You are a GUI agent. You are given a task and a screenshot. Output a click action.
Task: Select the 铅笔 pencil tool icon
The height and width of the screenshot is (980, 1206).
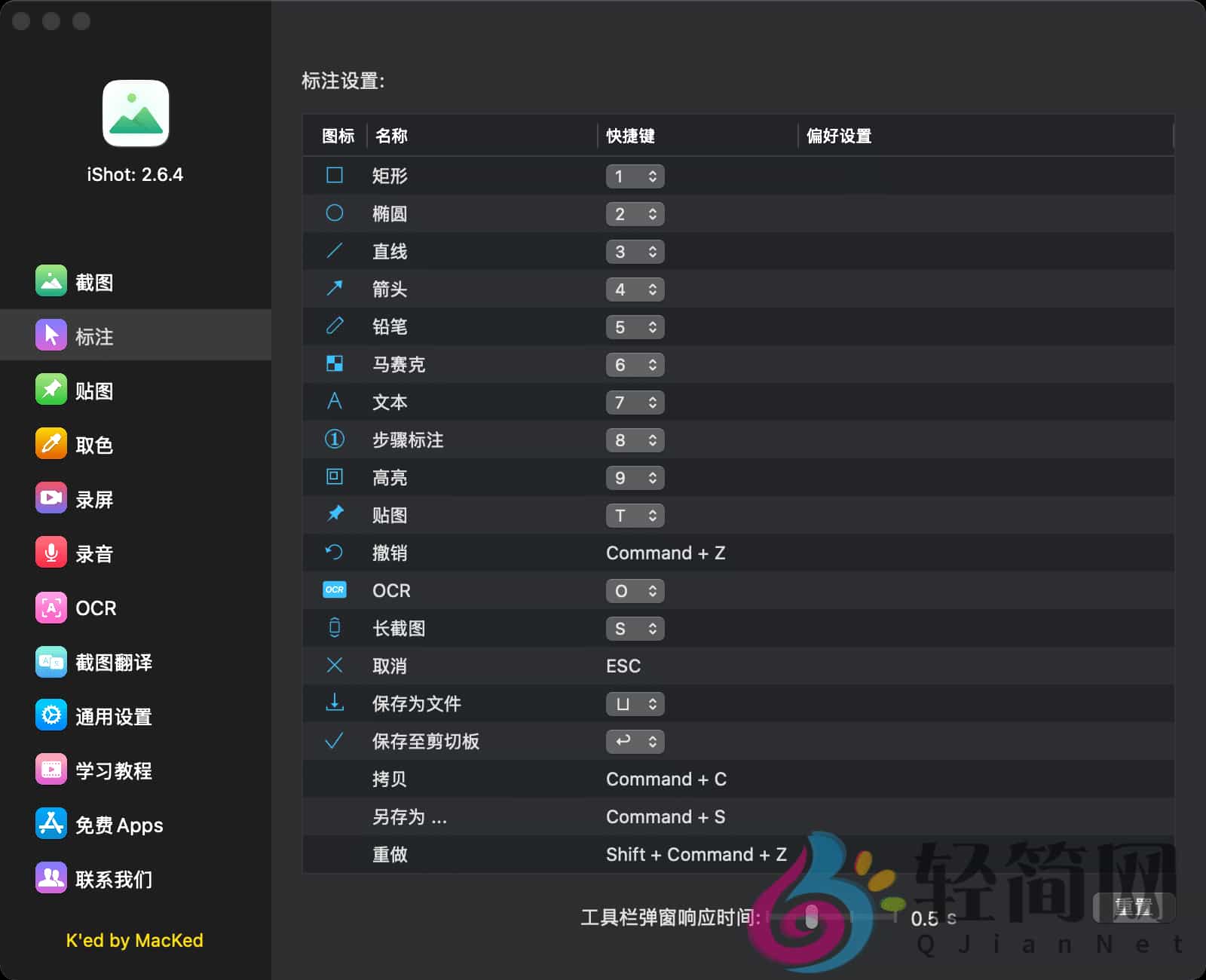click(x=334, y=326)
